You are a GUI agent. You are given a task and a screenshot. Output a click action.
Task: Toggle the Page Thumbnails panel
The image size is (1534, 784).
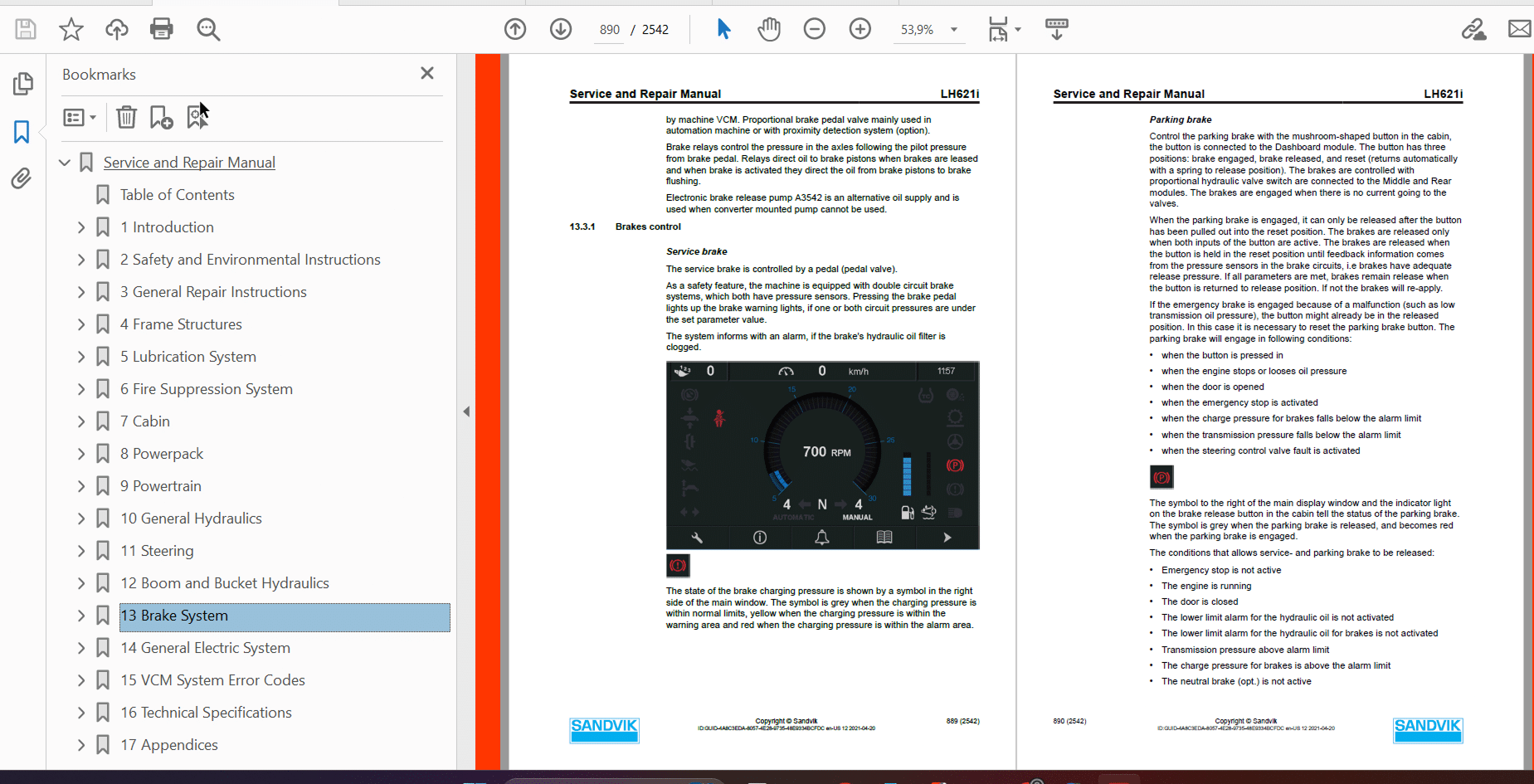tap(23, 84)
